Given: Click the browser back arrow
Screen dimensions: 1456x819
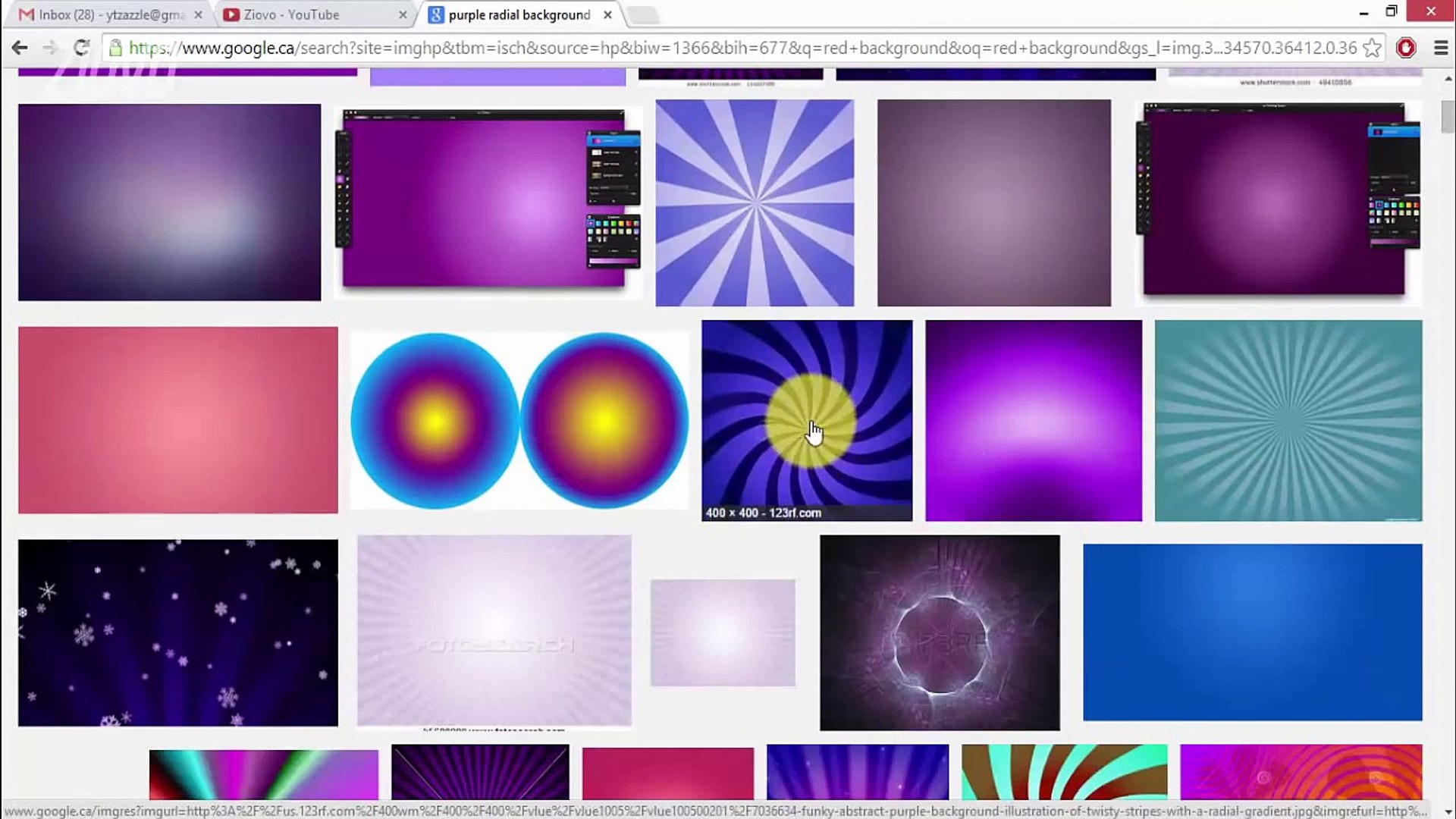Looking at the screenshot, I should click(x=20, y=48).
